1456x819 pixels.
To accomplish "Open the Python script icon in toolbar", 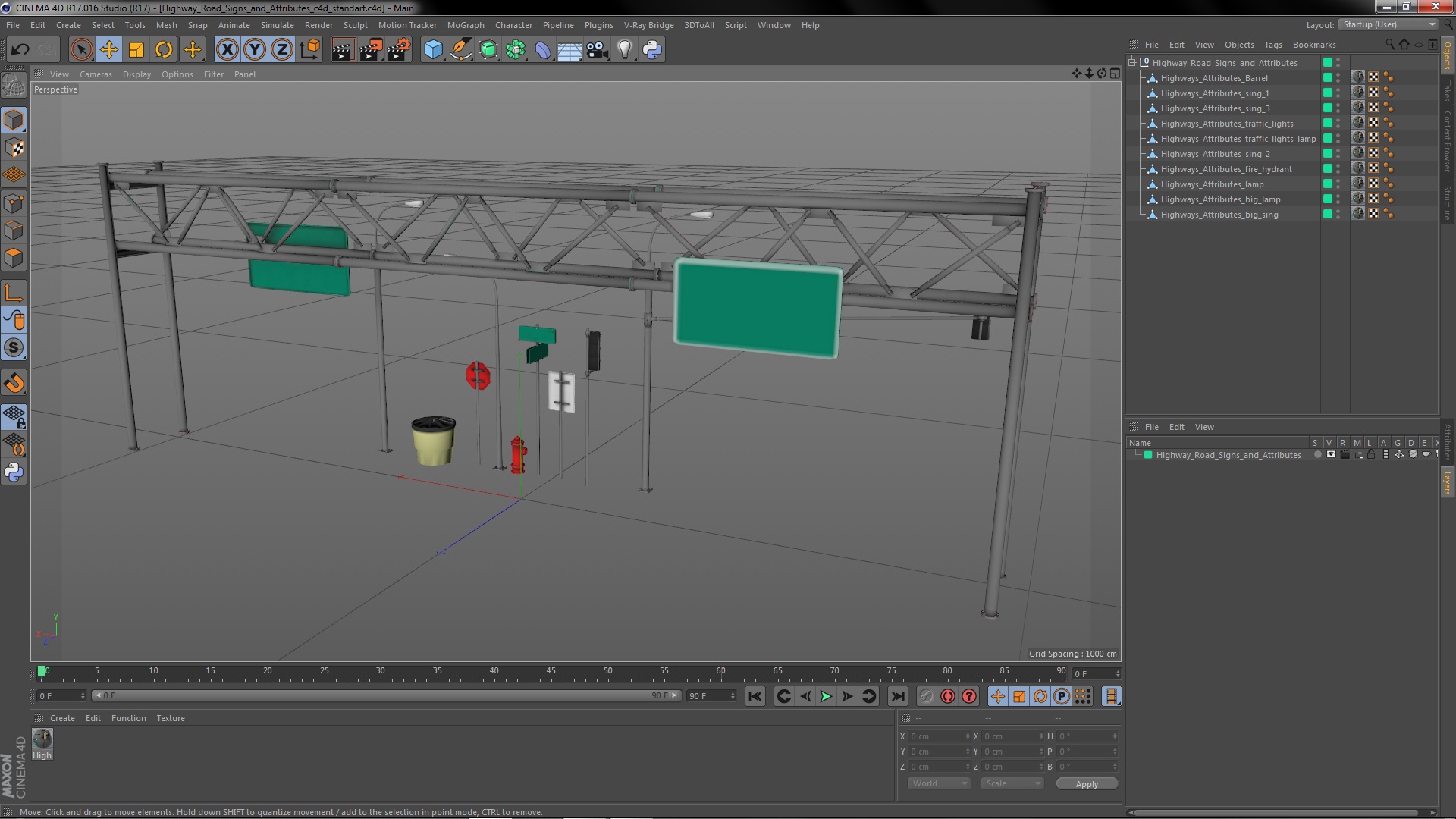I will (x=652, y=50).
